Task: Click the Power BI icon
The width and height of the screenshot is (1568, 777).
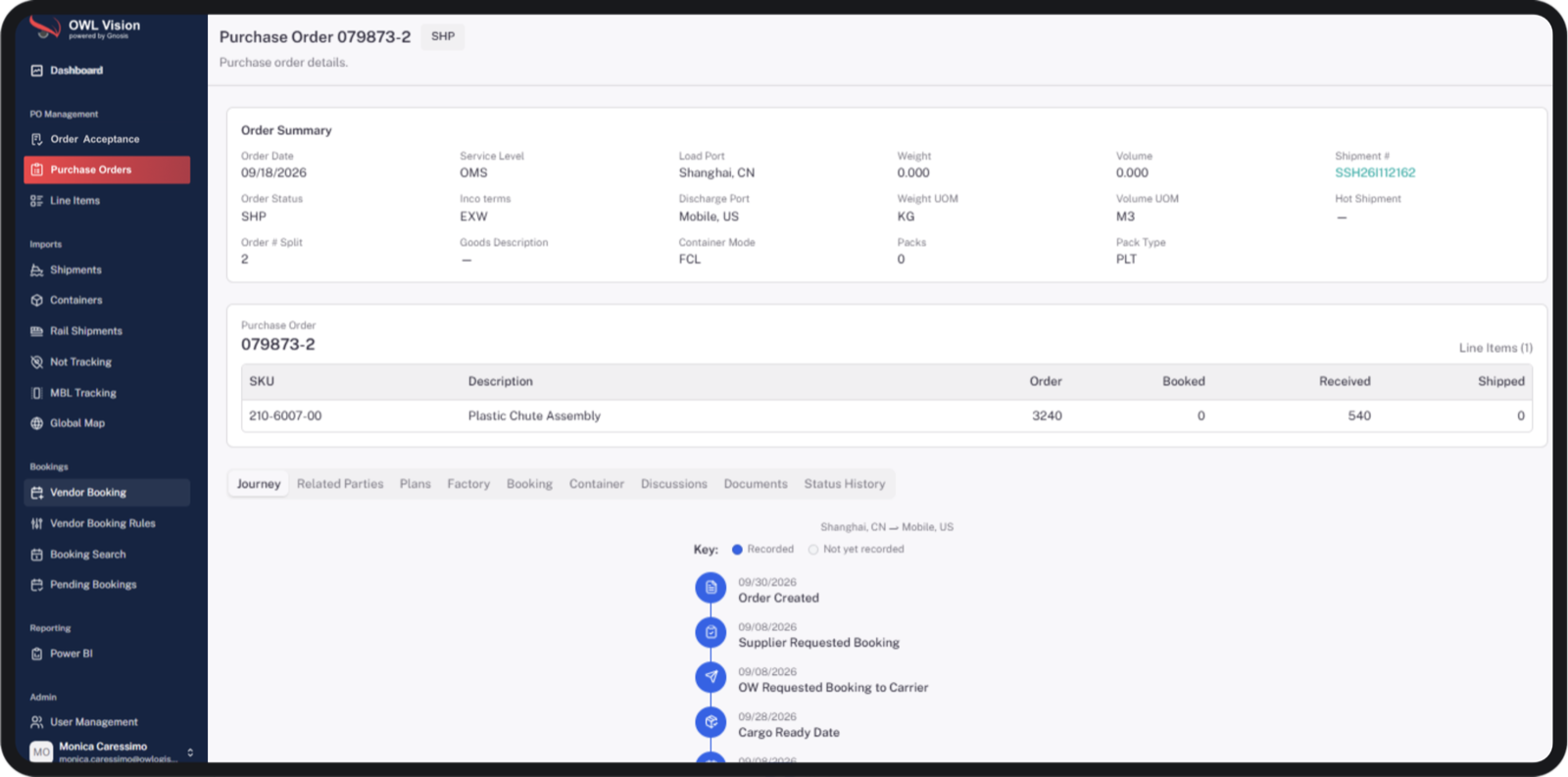Action: (x=37, y=654)
